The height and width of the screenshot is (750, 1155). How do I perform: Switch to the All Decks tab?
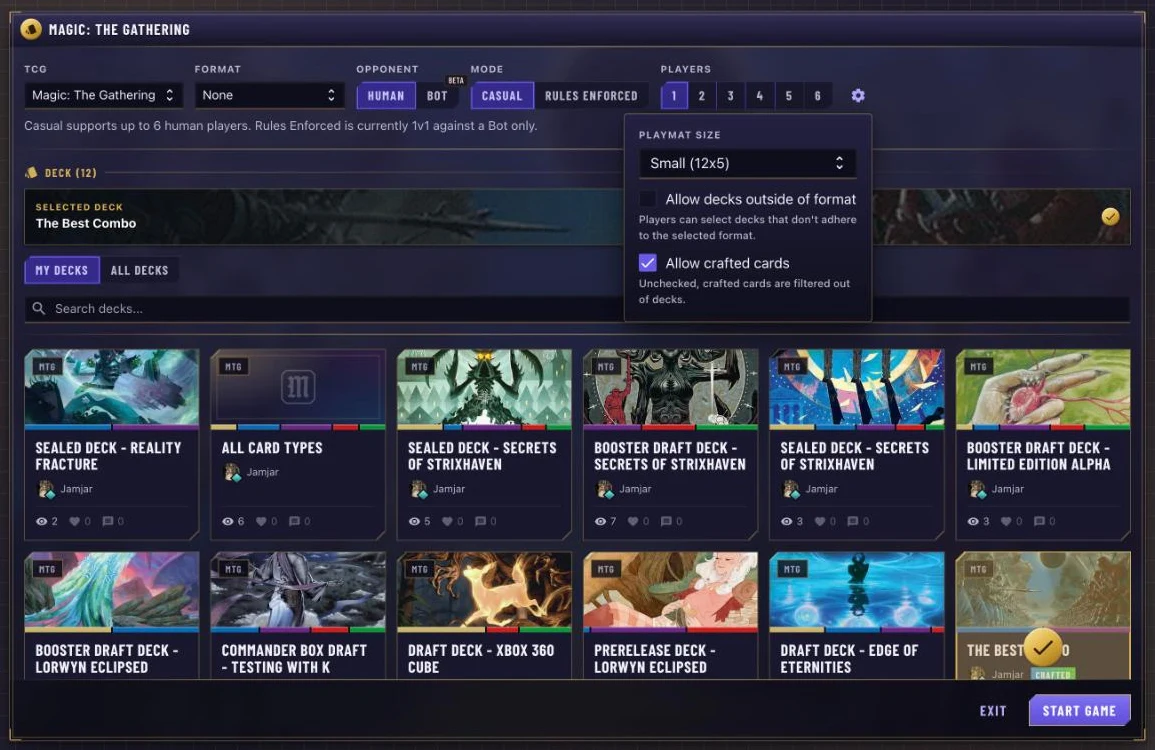139,270
